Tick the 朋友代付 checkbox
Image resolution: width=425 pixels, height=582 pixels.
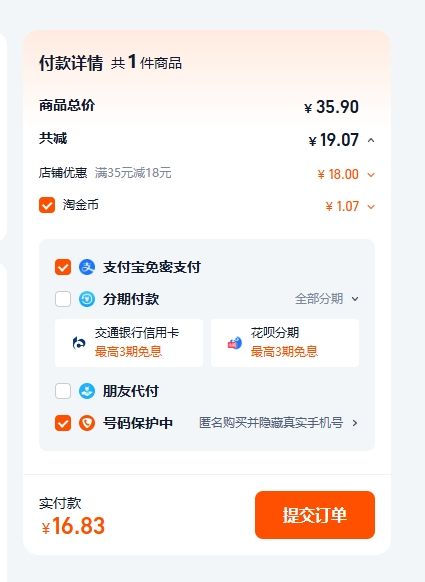tap(63, 391)
